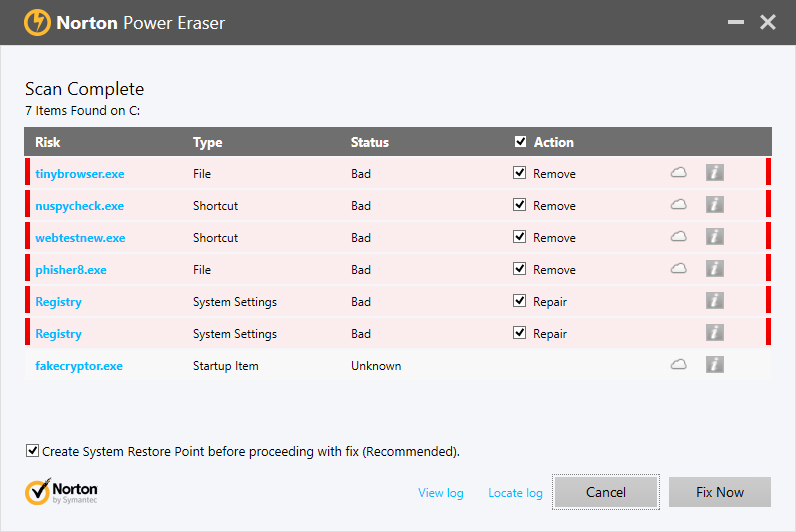Close the Norton Power Eraser window
Viewport: 796px width, 532px height.
coord(768,22)
